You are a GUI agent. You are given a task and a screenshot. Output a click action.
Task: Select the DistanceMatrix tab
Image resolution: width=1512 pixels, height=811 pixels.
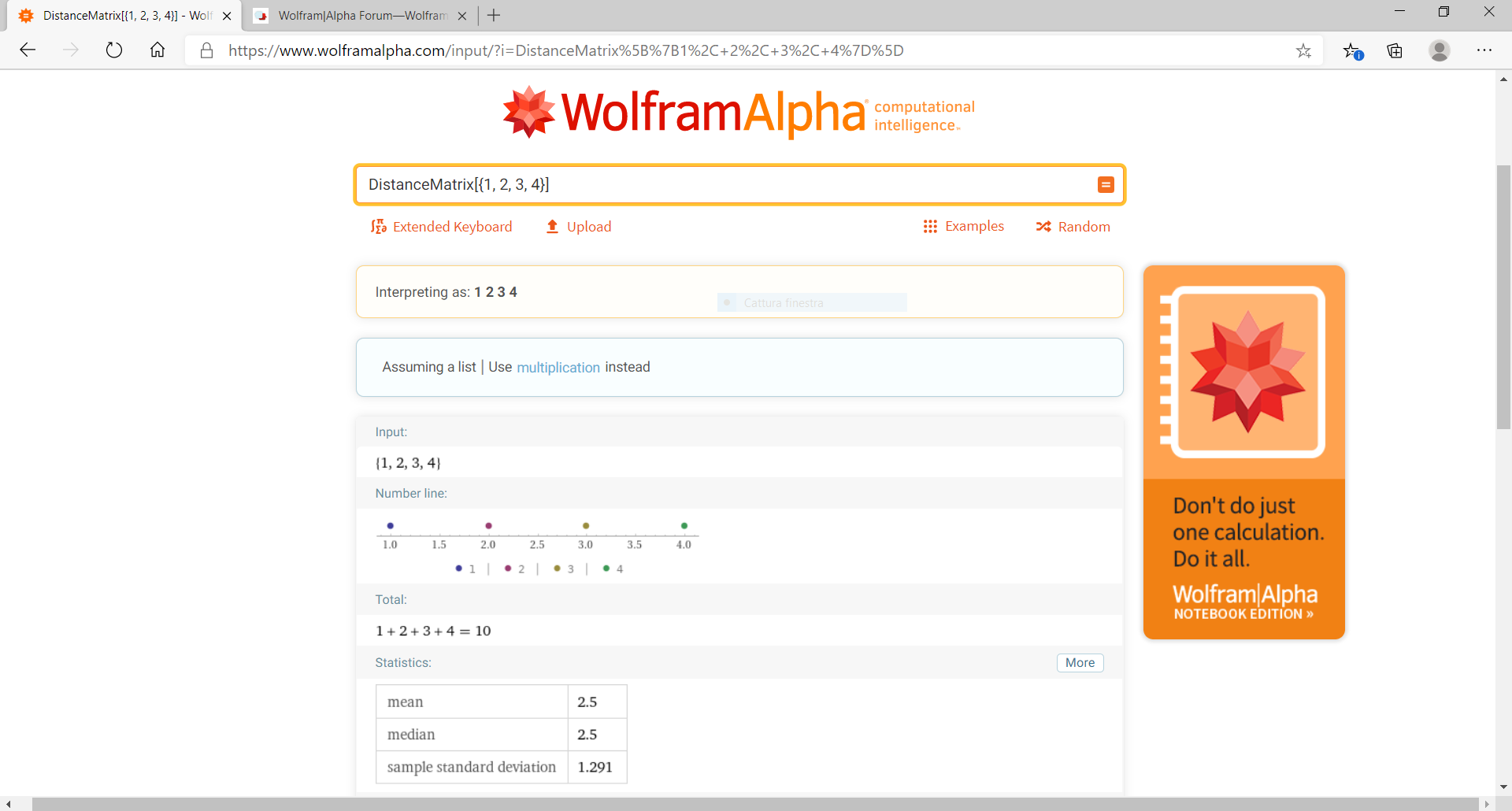click(122, 16)
